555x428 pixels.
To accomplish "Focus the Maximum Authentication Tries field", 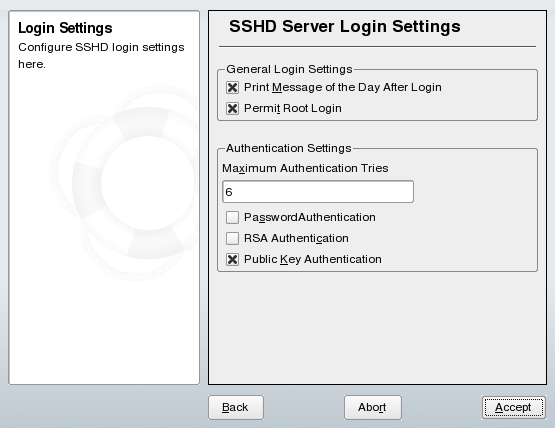I will [318, 192].
